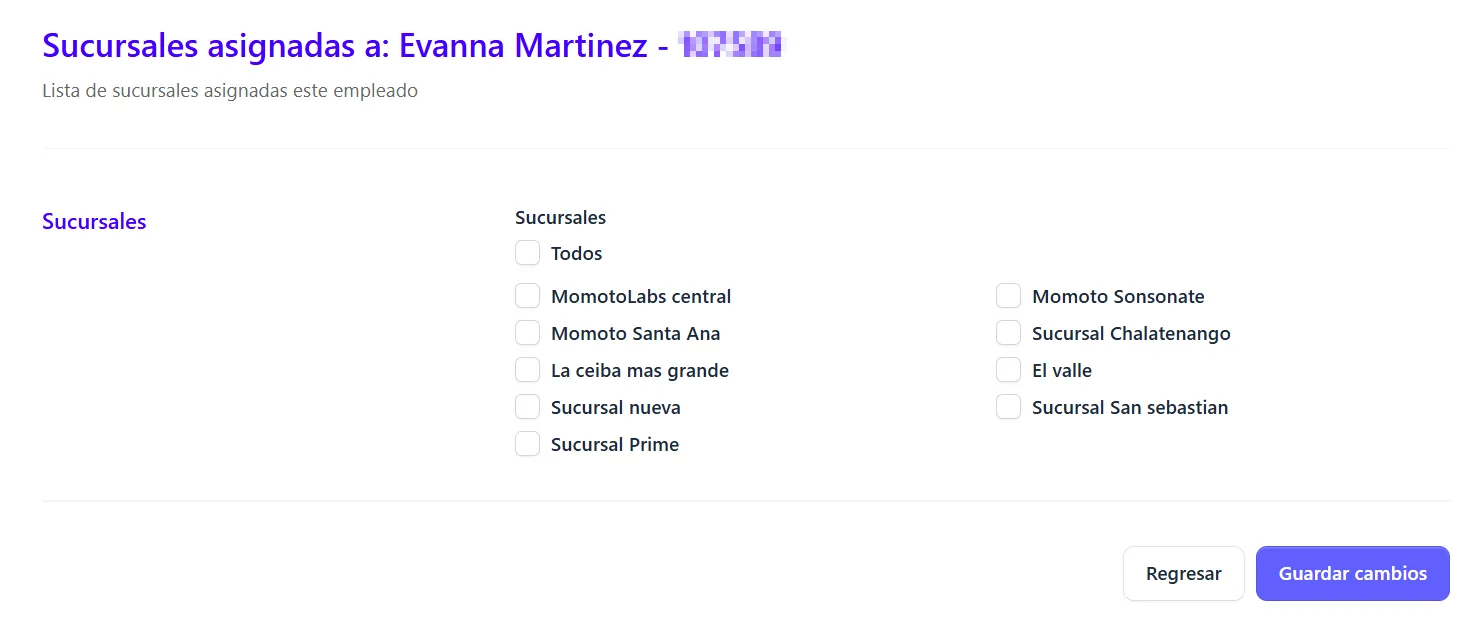Image resolution: width=1472 pixels, height=623 pixels.
Task: Click the blurred employee ID in the title
Action: pyautogui.click(x=732, y=46)
